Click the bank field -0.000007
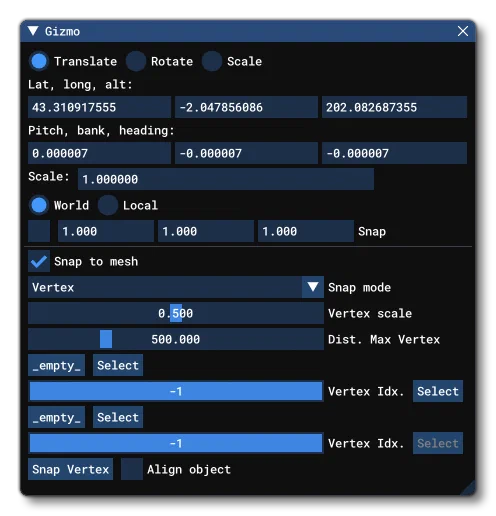The height and width of the screenshot is (516, 496). point(246,153)
